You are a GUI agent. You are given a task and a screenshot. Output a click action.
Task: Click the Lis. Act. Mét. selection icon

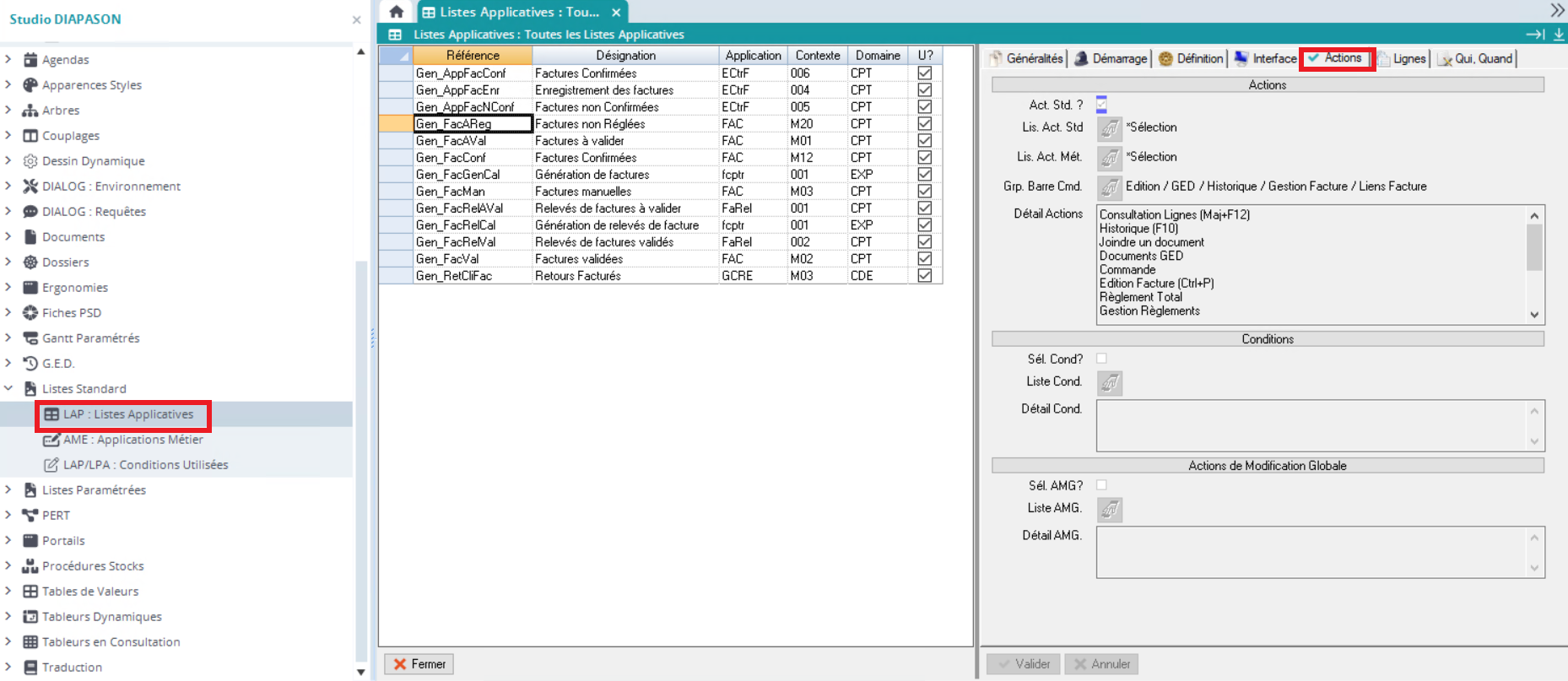[1109, 158]
